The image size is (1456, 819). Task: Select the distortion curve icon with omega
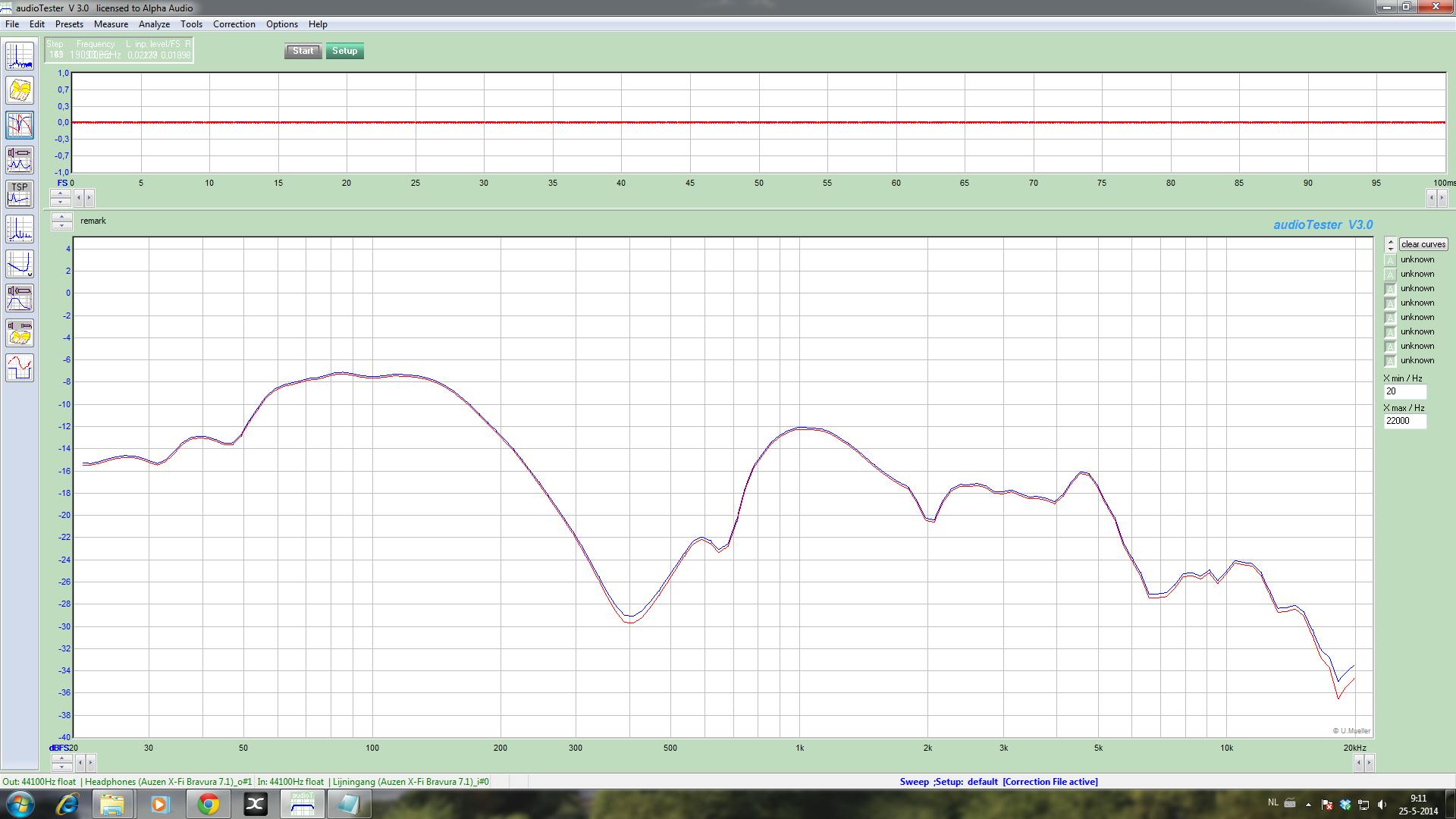coord(20,263)
